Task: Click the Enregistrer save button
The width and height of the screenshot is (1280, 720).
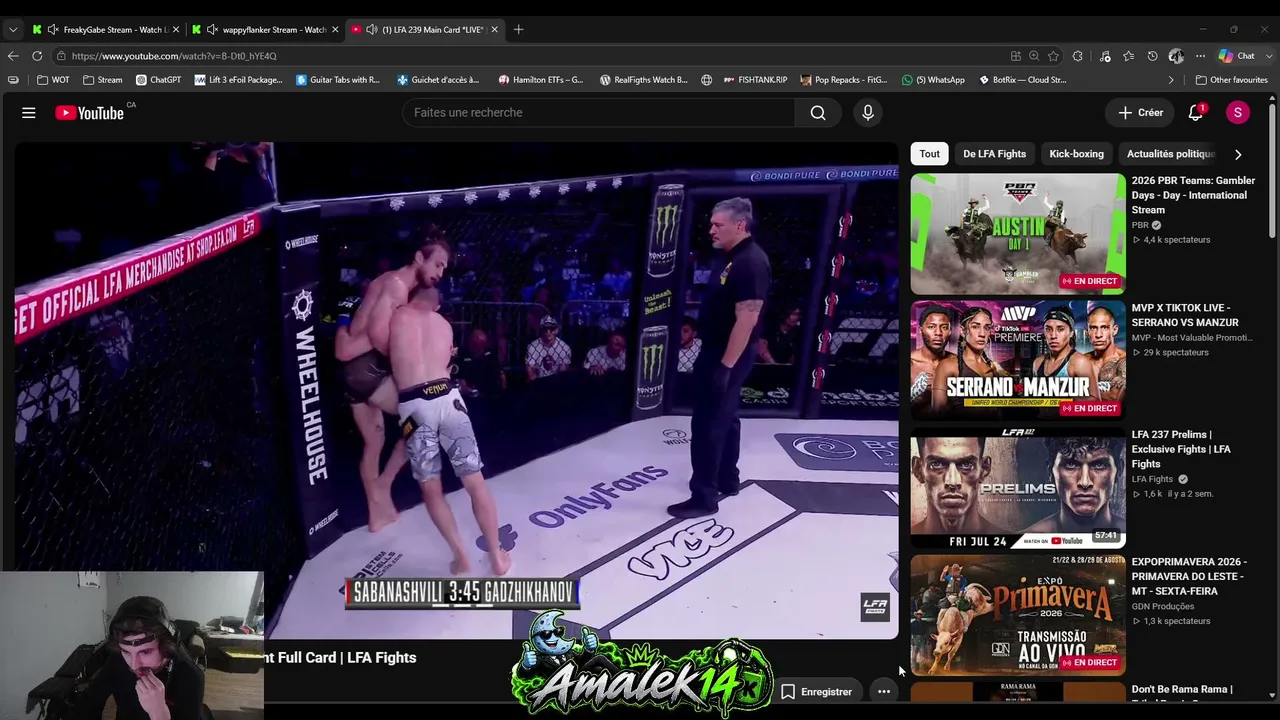Action: point(816,691)
